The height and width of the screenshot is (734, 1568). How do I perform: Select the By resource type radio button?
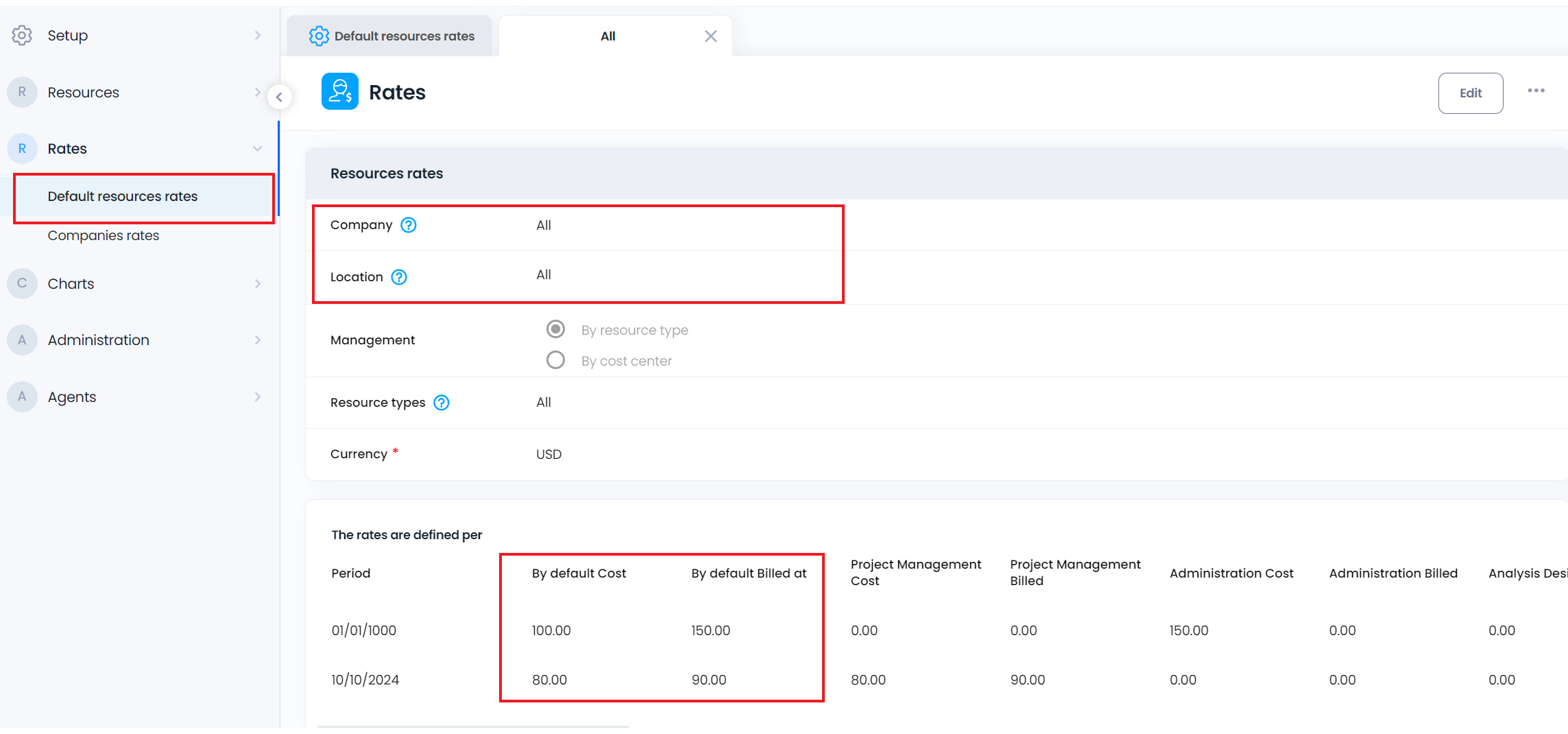(x=555, y=329)
